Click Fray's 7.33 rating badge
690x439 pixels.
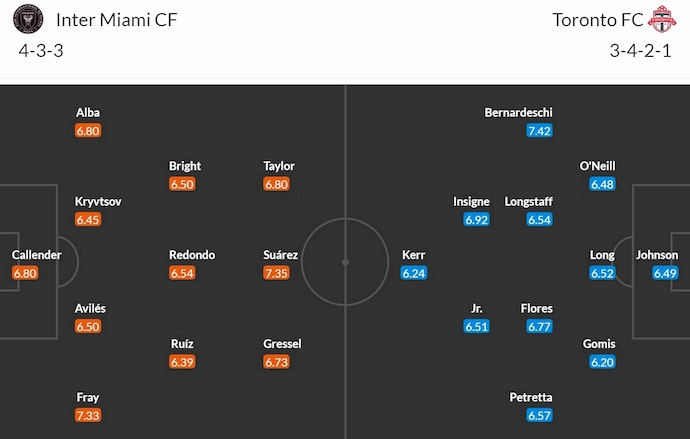tap(88, 415)
